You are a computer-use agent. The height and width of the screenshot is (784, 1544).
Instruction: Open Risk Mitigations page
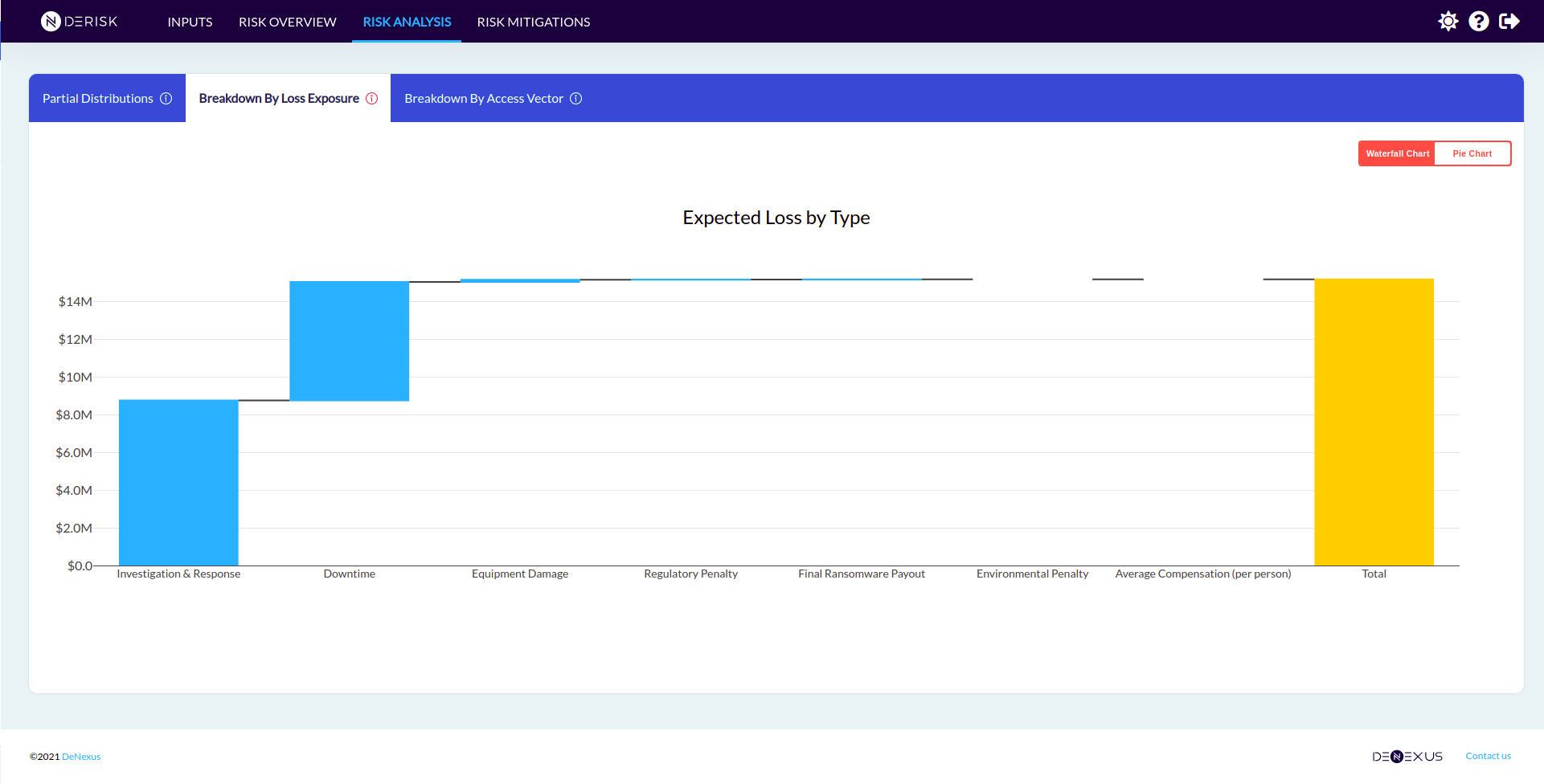pos(533,22)
